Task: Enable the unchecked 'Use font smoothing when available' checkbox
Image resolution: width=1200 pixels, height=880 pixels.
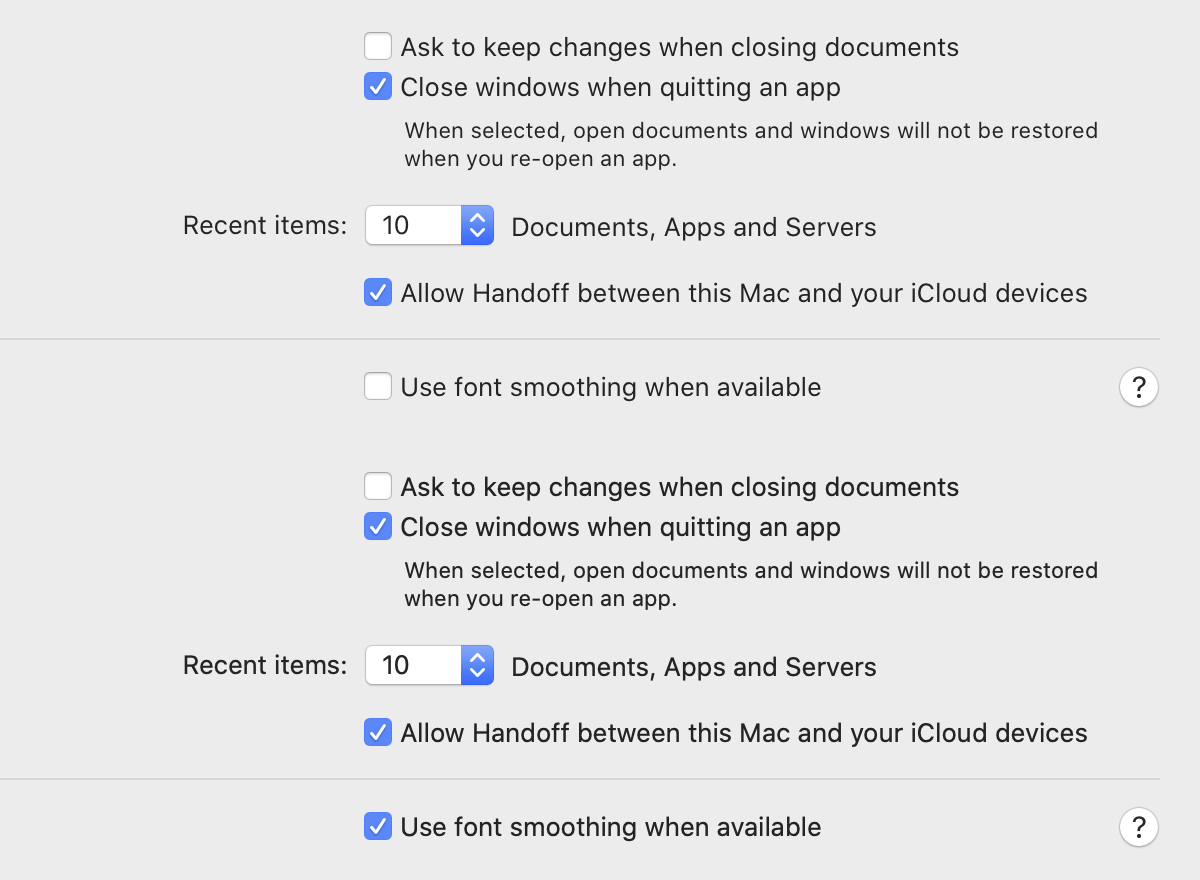Action: point(378,387)
